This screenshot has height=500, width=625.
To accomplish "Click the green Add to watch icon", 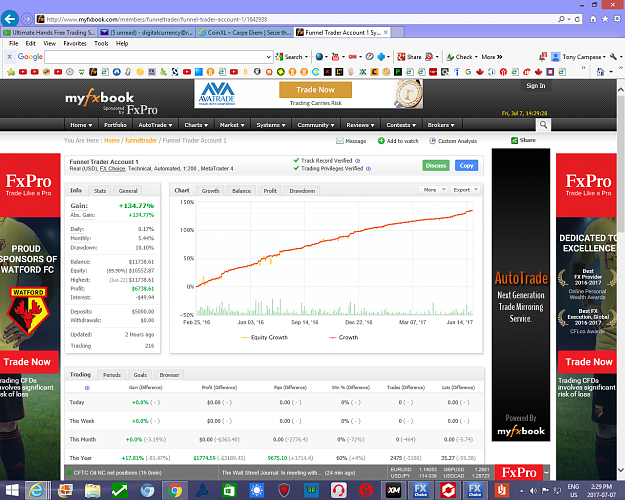I will click(x=381, y=141).
